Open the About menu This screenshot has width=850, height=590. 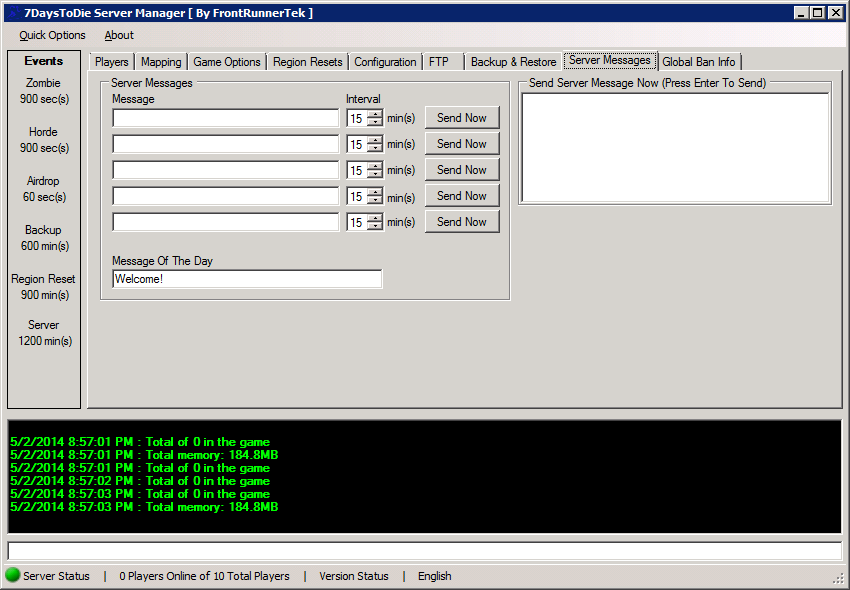pyautogui.click(x=119, y=35)
